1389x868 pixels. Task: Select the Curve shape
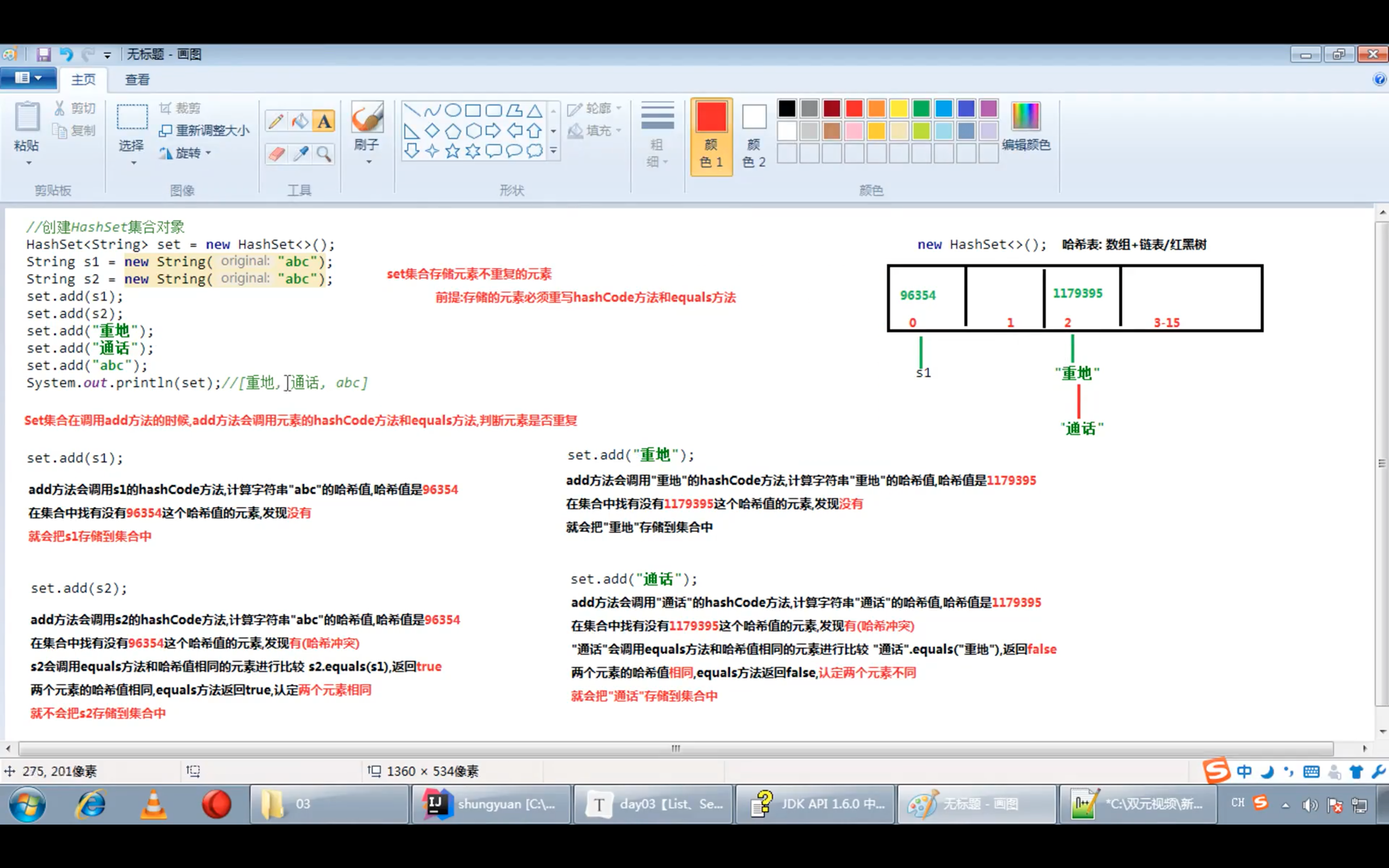point(432,110)
